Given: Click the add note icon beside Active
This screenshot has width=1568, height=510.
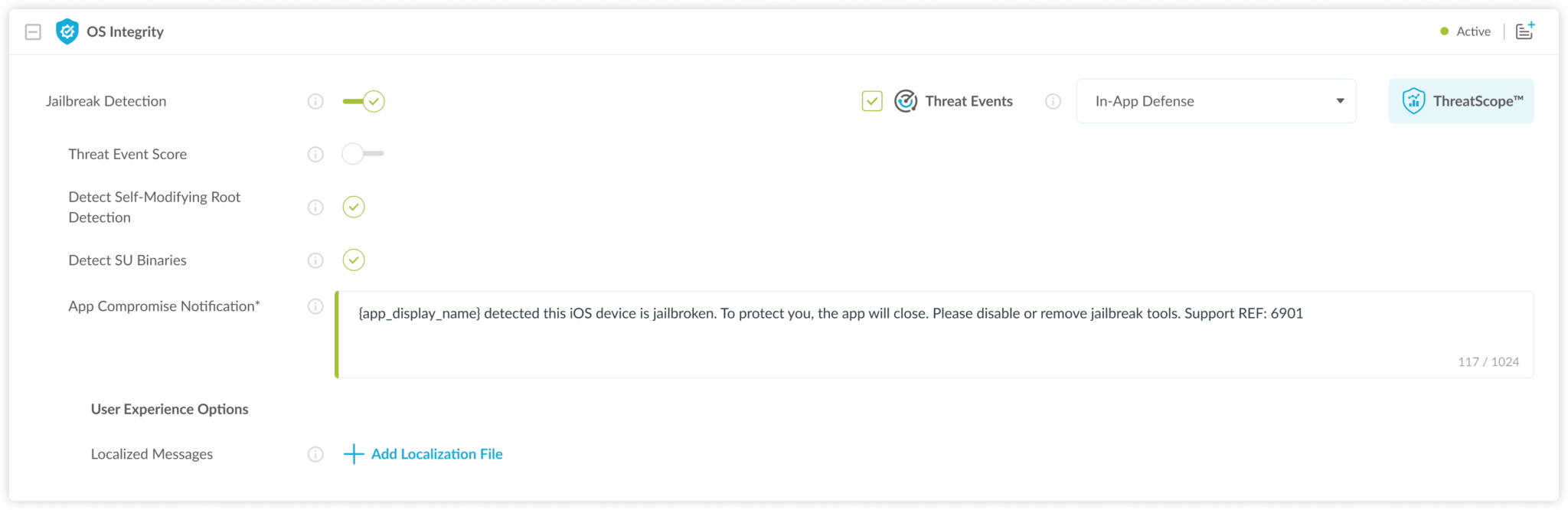Looking at the screenshot, I should click(x=1524, y=31).
